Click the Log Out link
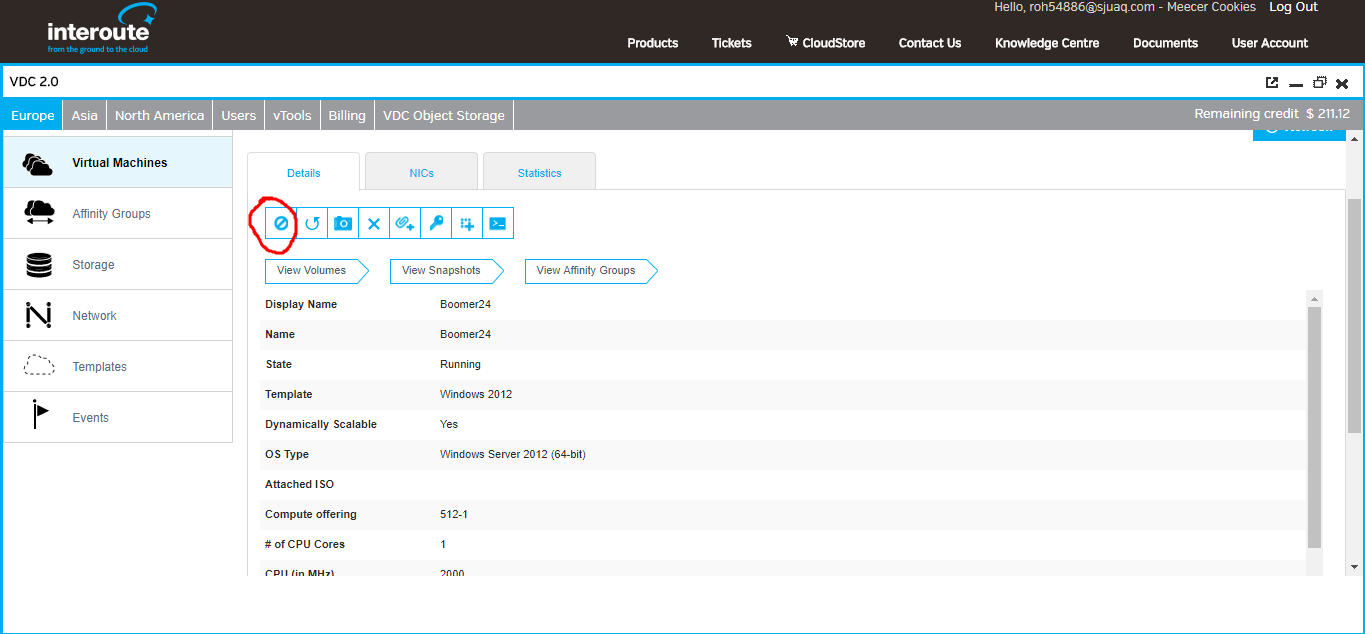 [x=1293, y=7]
